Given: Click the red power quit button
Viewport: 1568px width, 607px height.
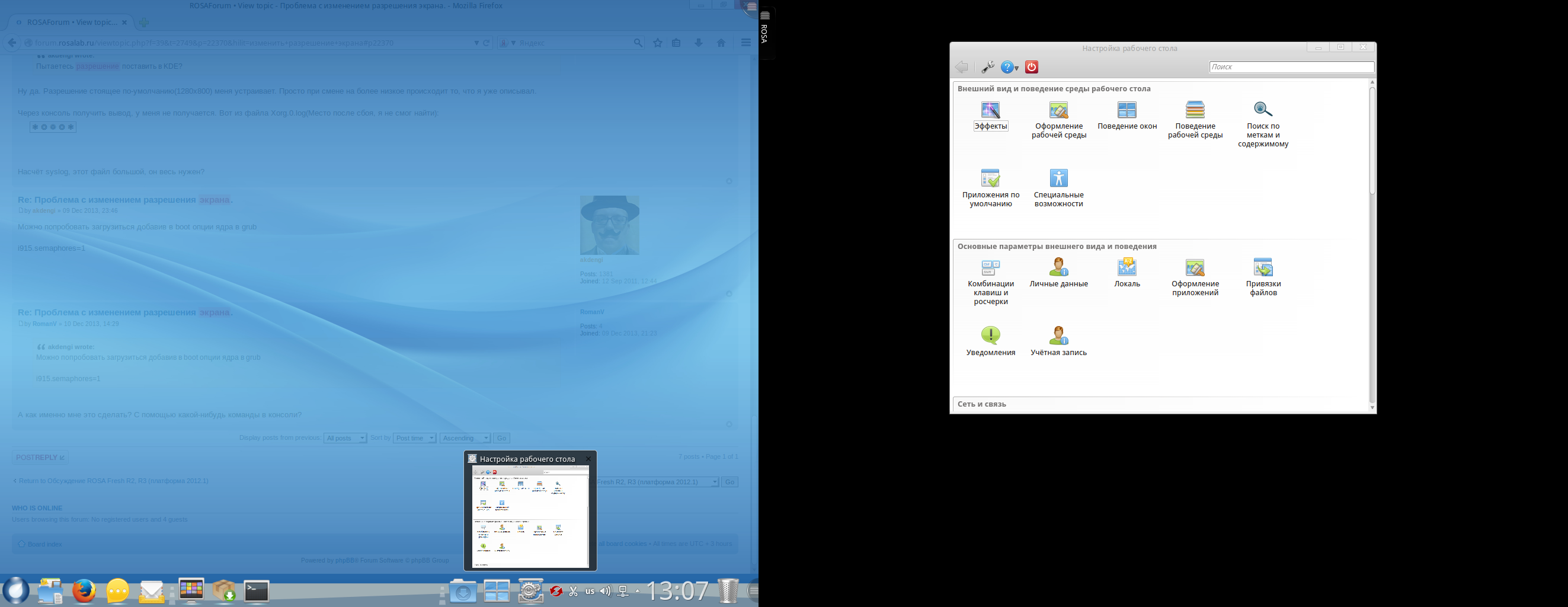Looking at the screenshot, I should tap(1031, 67).
